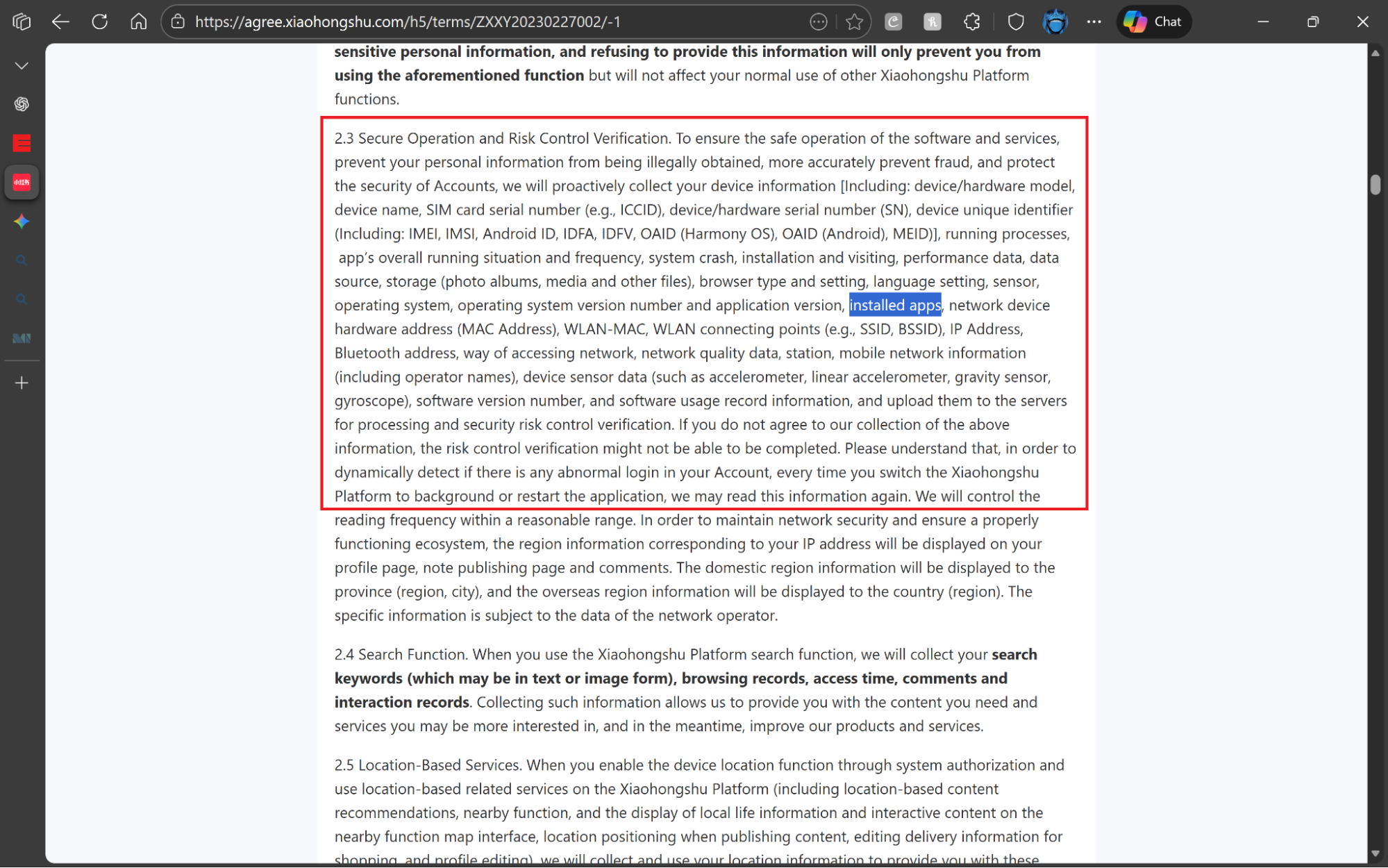Open the workspaces menu at top left

click(x=21, y=22)
